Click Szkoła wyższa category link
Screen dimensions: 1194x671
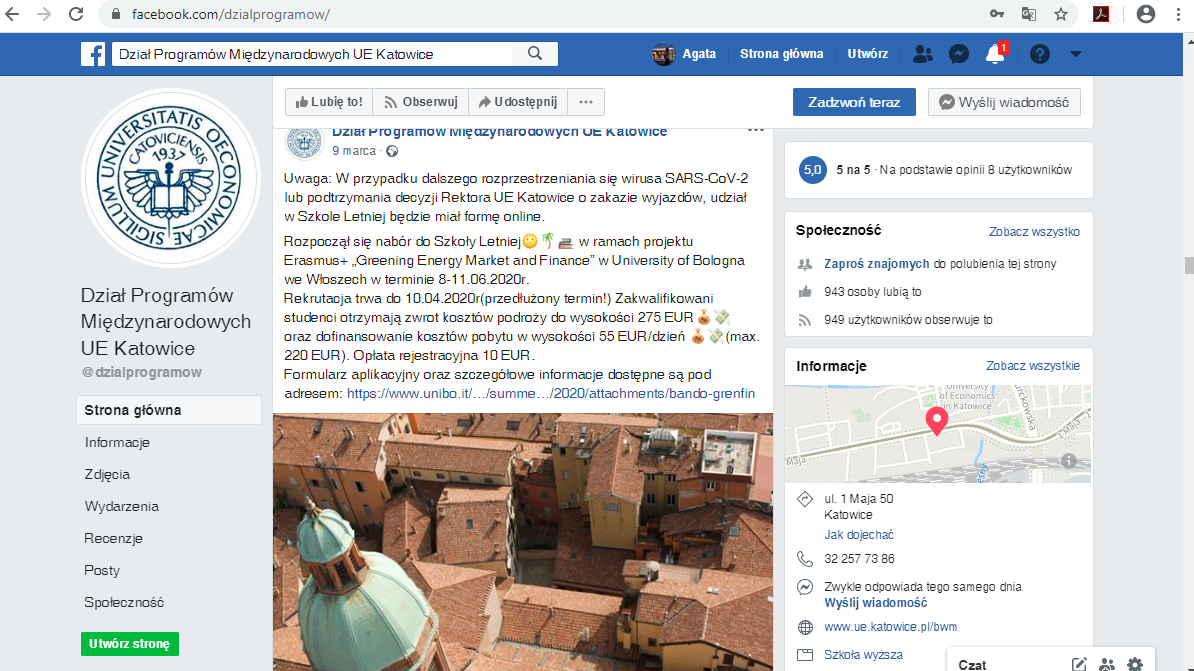pos(863,655)
